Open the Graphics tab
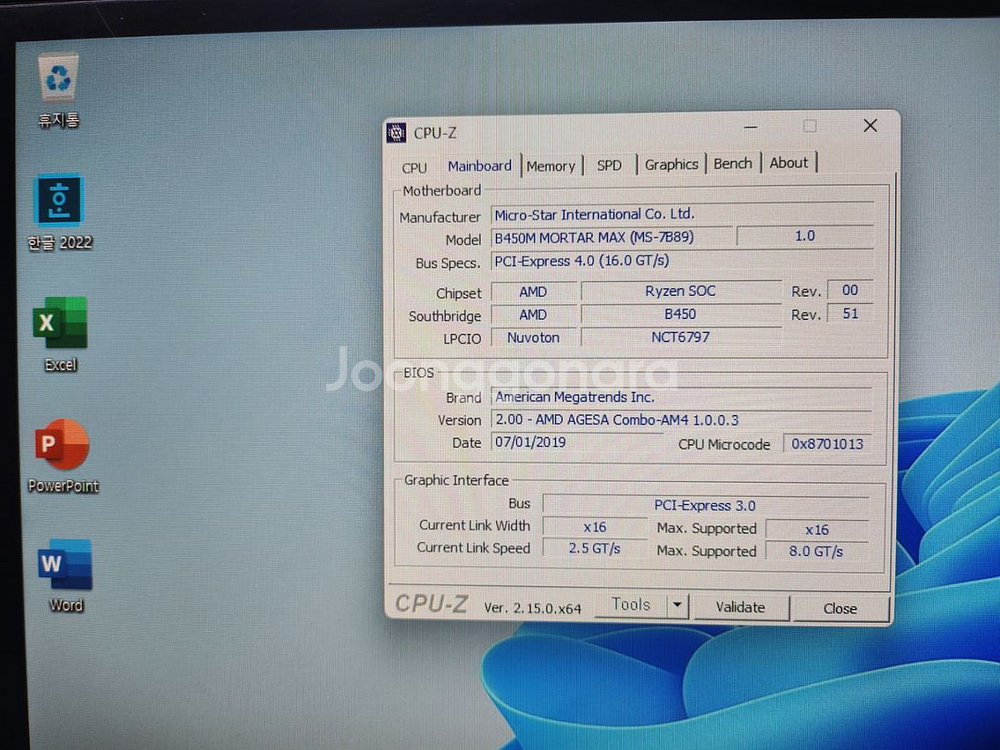This screenshot has height=750, width=1000. click(671, 164)
